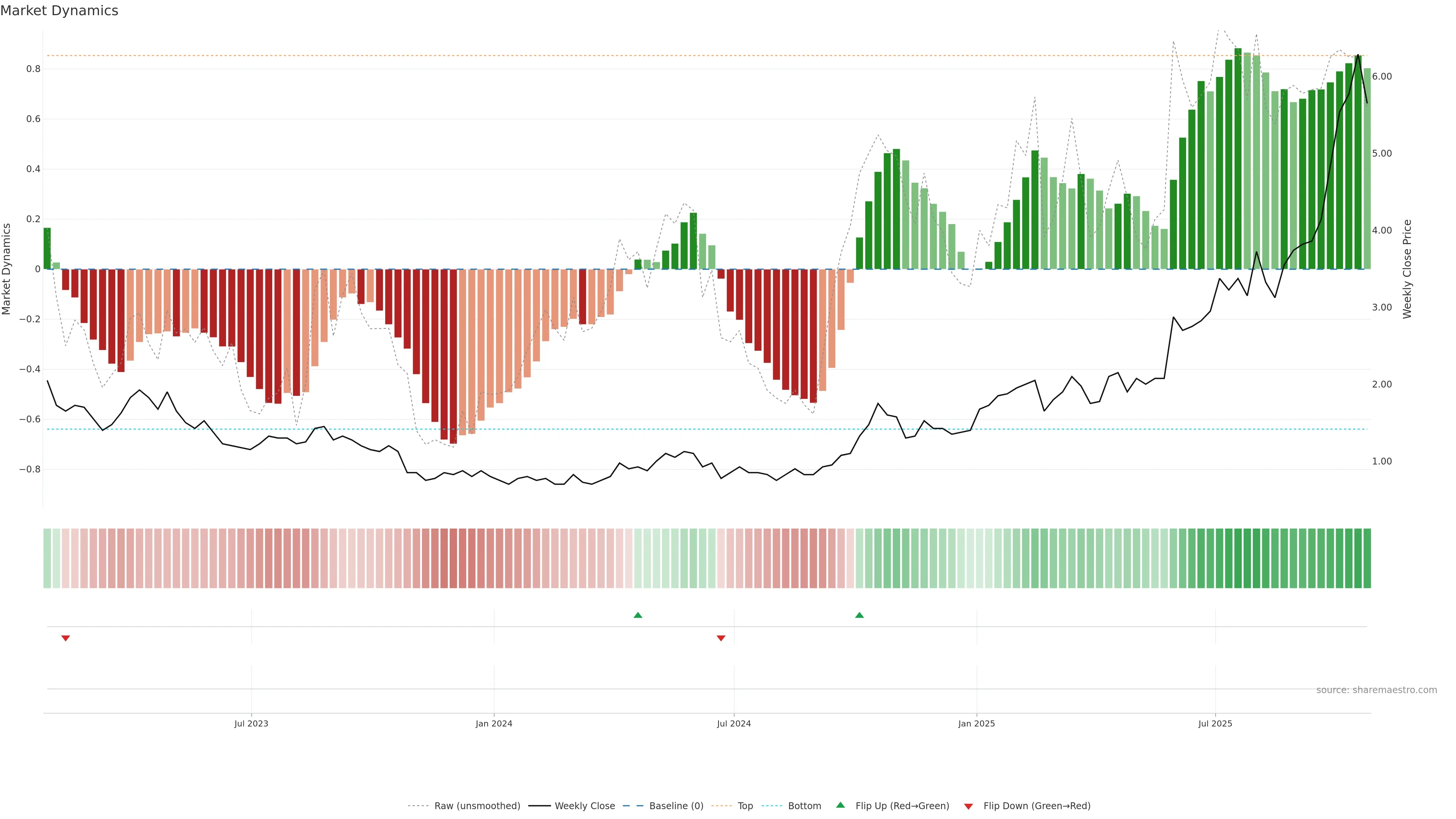Click the Flip Up legend triangle icon
Viewport: 1456px width, 819px height.
click(x=841, y=805)
